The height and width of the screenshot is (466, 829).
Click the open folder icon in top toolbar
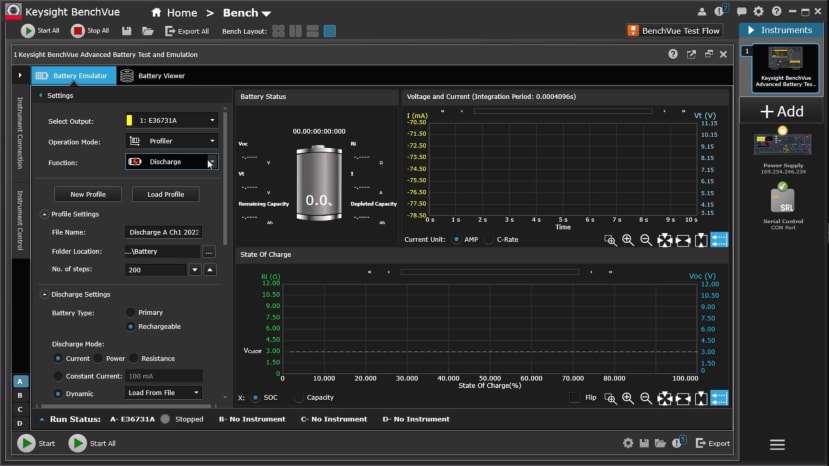(x=148, y=31)
